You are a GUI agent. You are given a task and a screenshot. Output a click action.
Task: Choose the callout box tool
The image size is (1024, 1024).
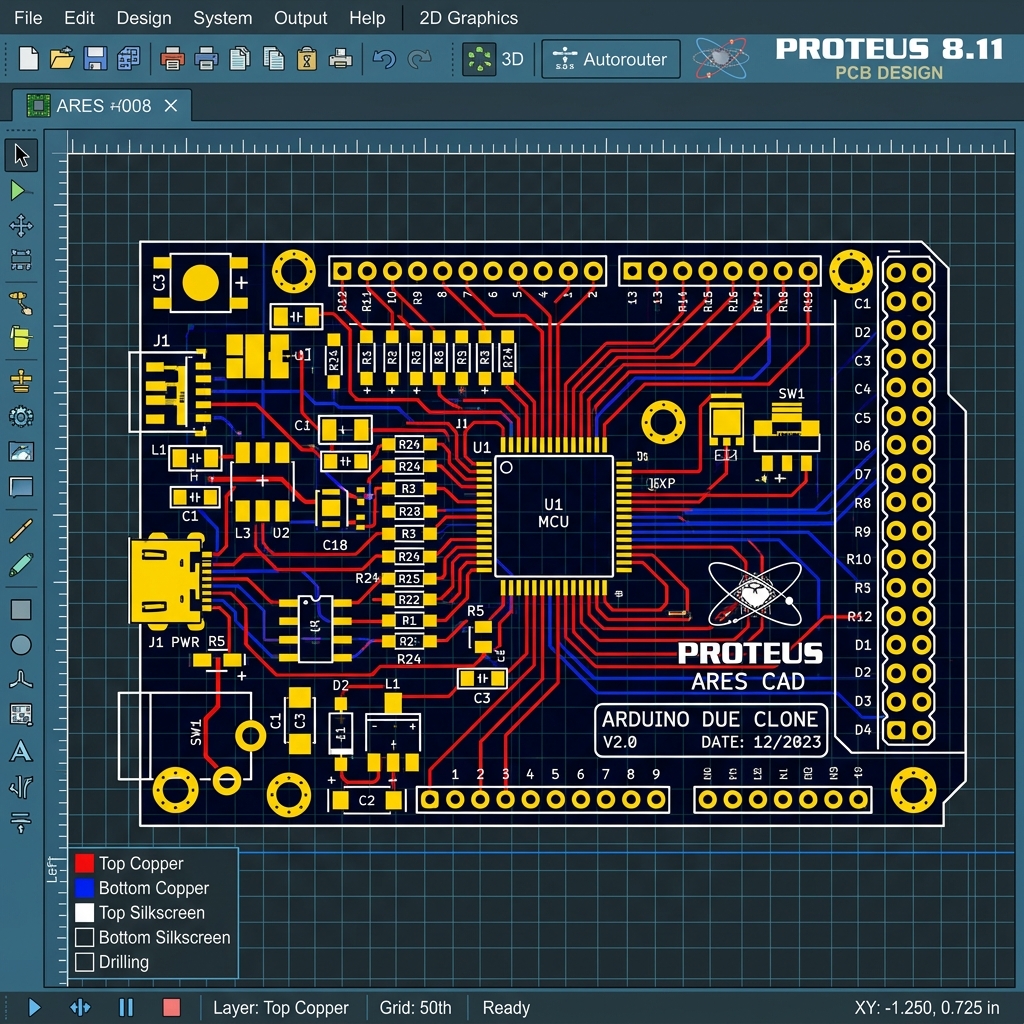tap(21, 487)
